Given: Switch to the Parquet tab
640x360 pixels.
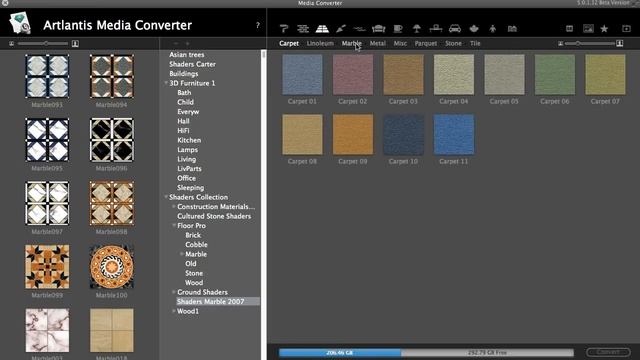Looking at the screenshot, I should pos(426,43).
